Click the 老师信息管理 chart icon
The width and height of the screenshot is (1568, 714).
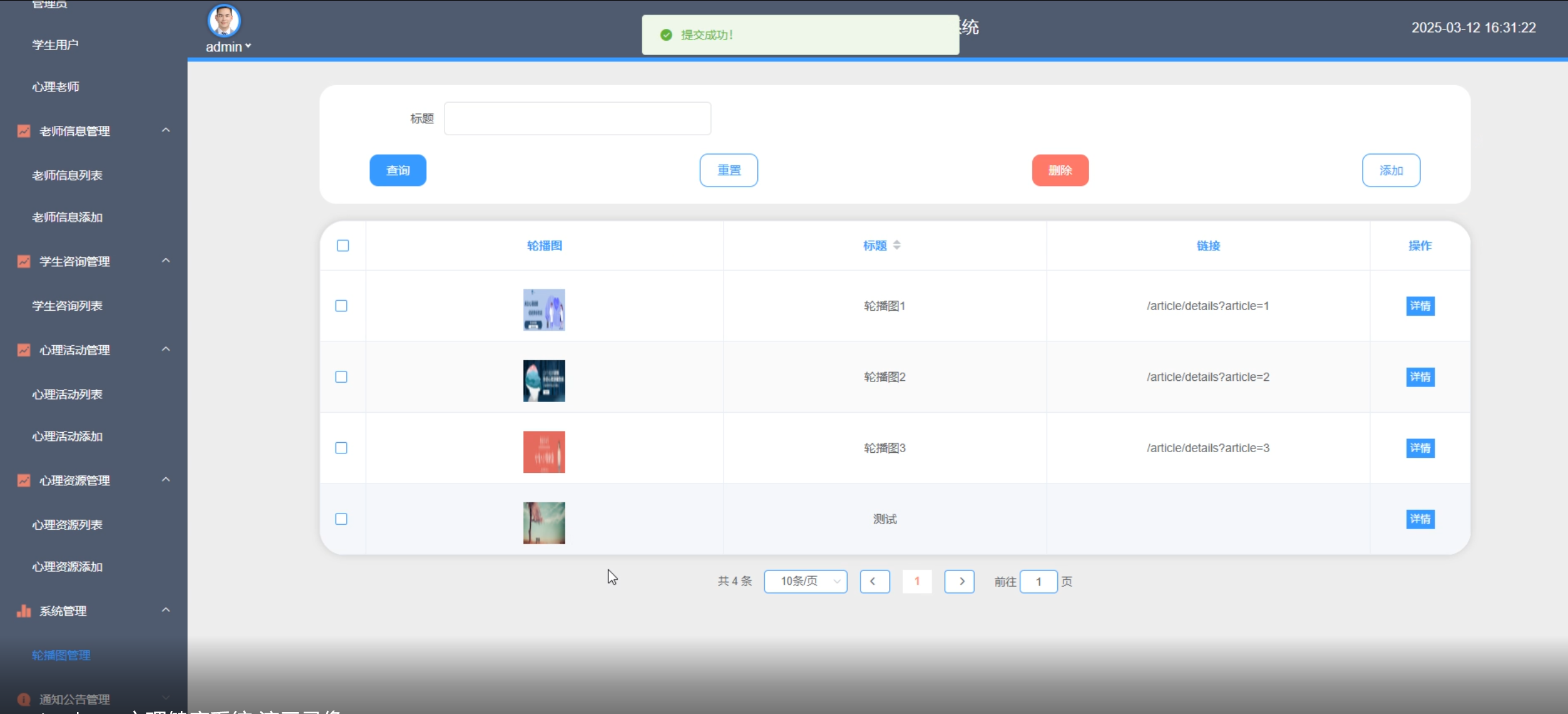click(24, 131)
